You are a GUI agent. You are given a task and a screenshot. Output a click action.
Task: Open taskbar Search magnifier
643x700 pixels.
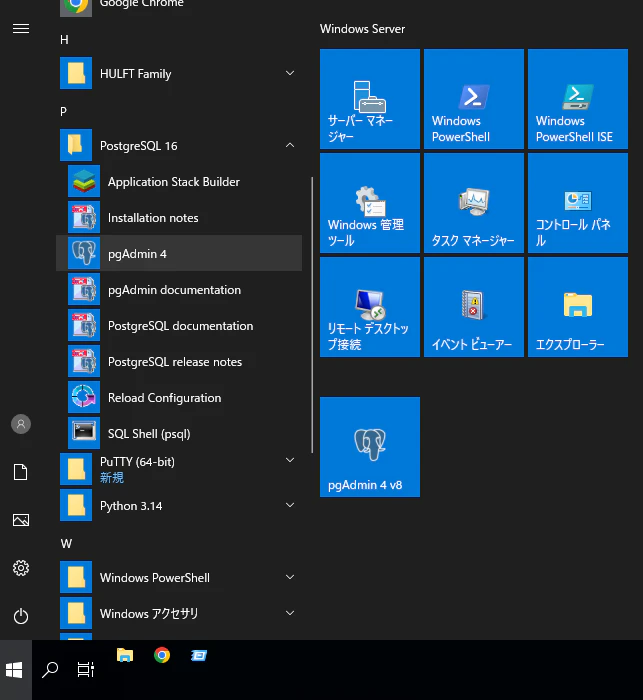point(50,670)
